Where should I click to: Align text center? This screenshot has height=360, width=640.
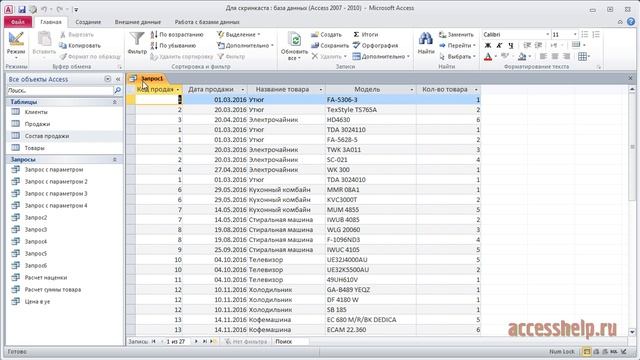555,57
